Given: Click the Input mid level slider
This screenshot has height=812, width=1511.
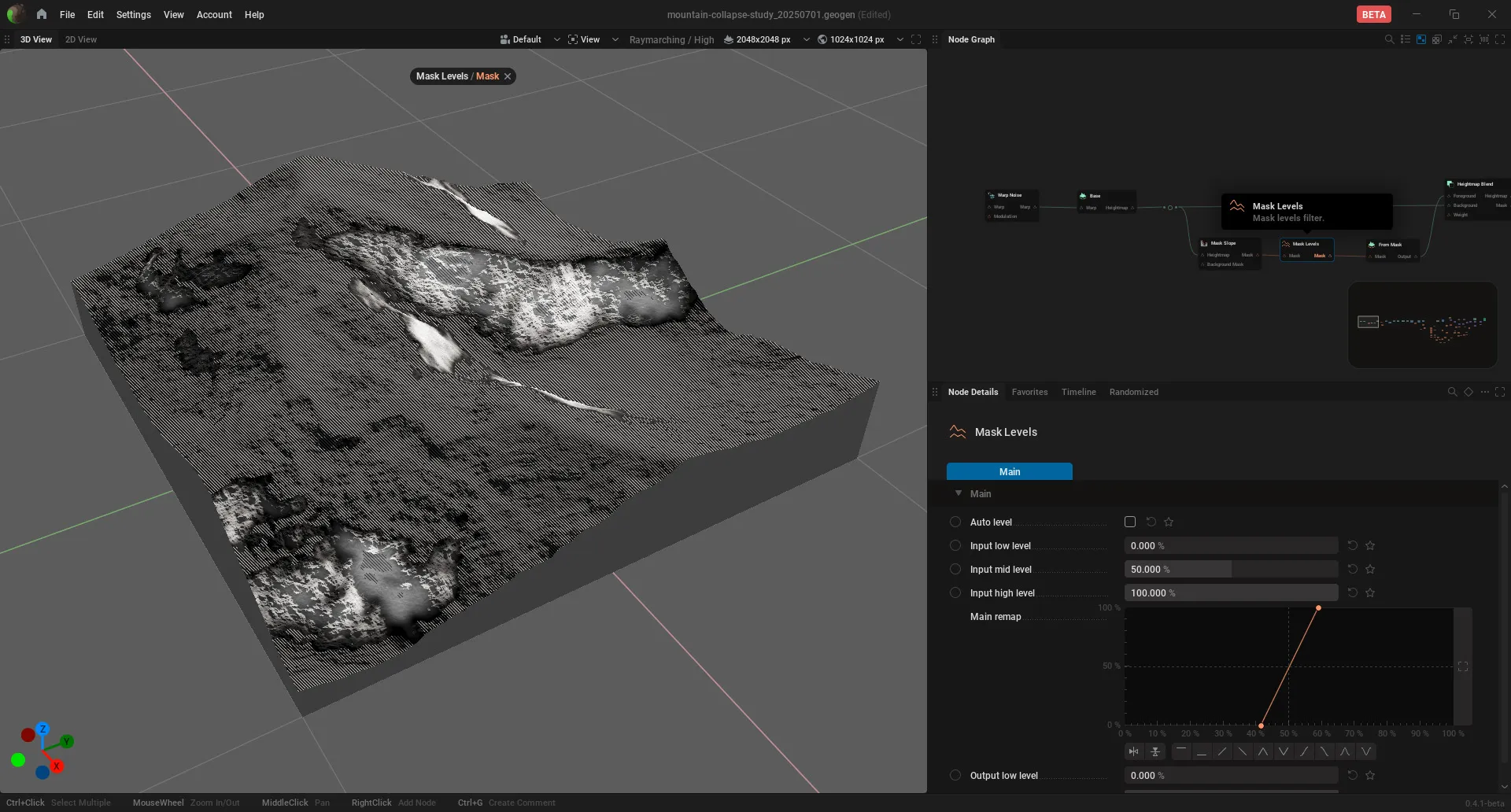Looking at the screenshot, I should (1231, 569).
